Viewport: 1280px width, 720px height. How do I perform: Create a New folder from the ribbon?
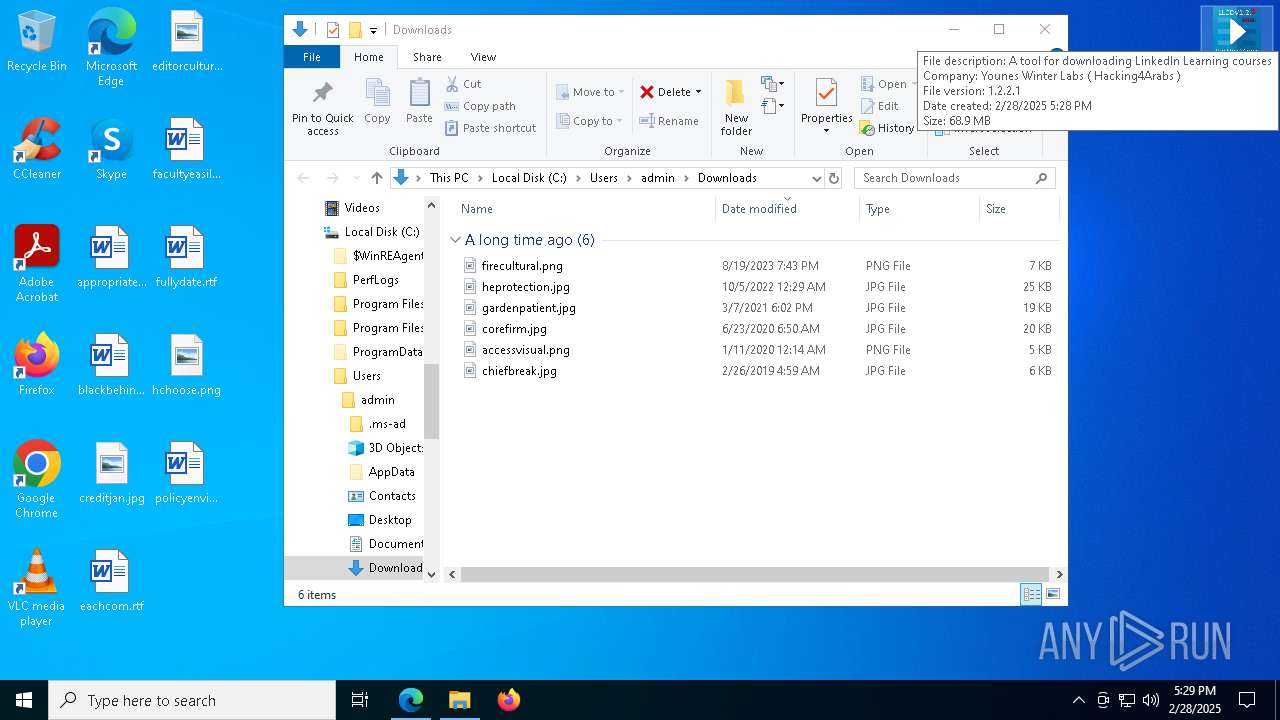pos(736,107)
